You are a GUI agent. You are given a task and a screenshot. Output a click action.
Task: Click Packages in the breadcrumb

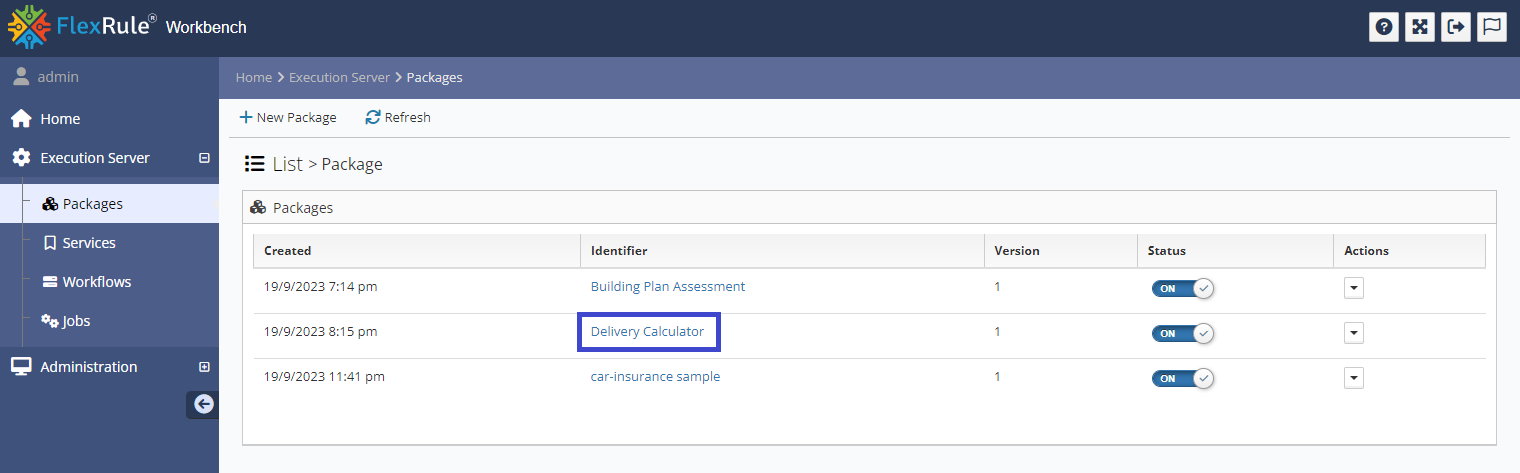[x=434, y=77]
